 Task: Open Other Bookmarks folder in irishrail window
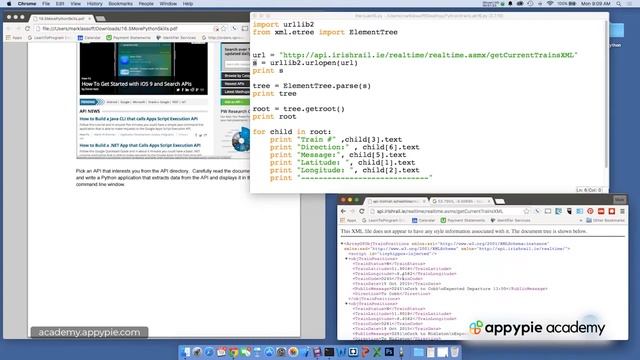click(x=605, y=220)
